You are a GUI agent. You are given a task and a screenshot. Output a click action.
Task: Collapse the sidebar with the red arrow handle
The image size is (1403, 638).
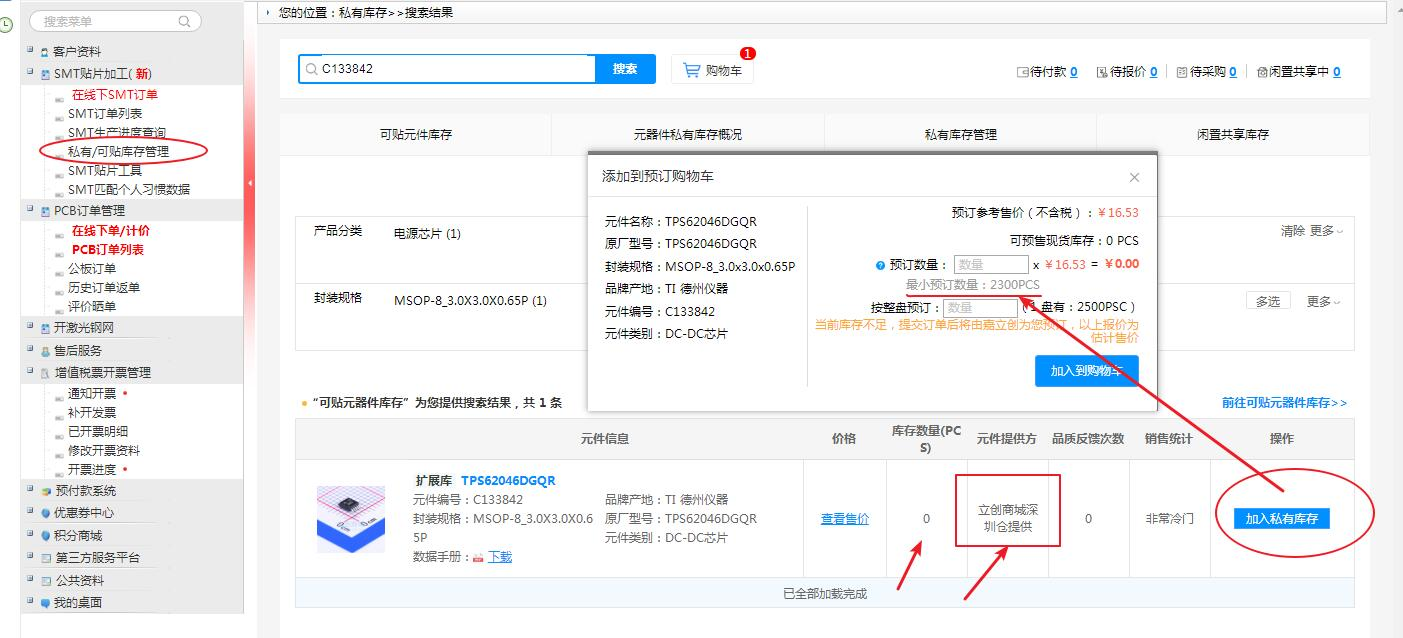point(249,183)
